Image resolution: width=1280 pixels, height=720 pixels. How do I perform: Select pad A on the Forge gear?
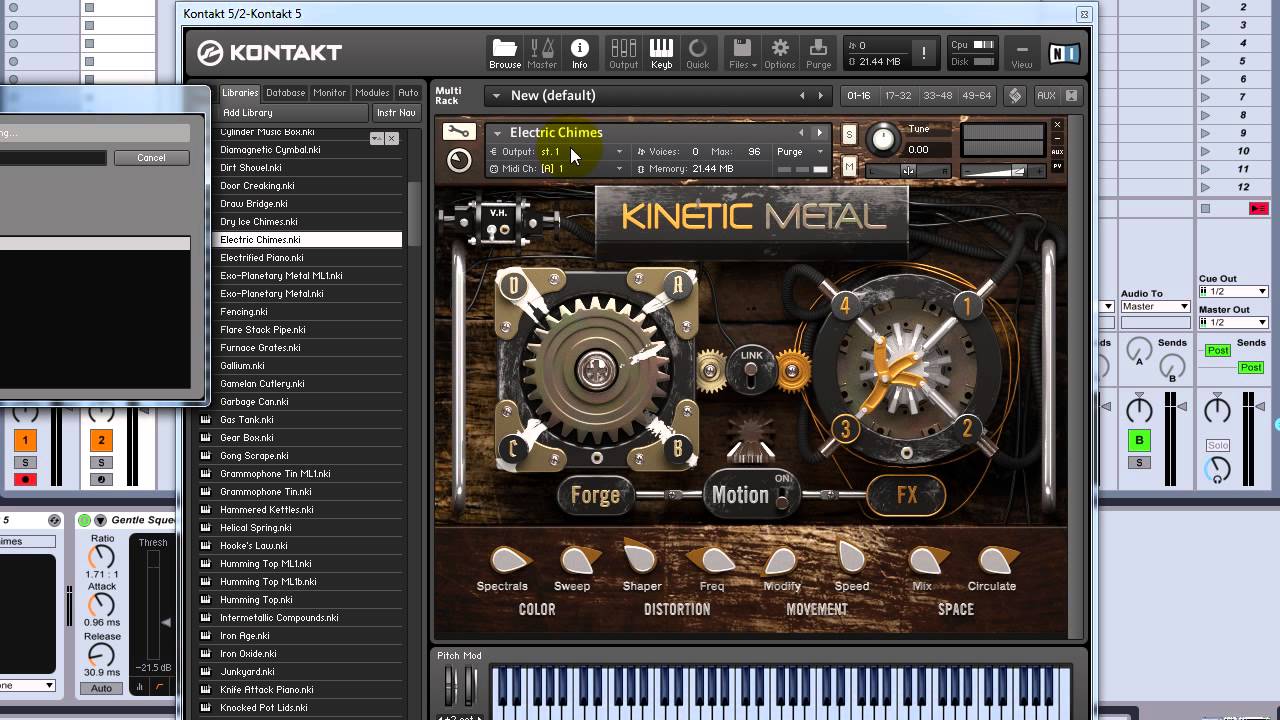tap(678, 284)
